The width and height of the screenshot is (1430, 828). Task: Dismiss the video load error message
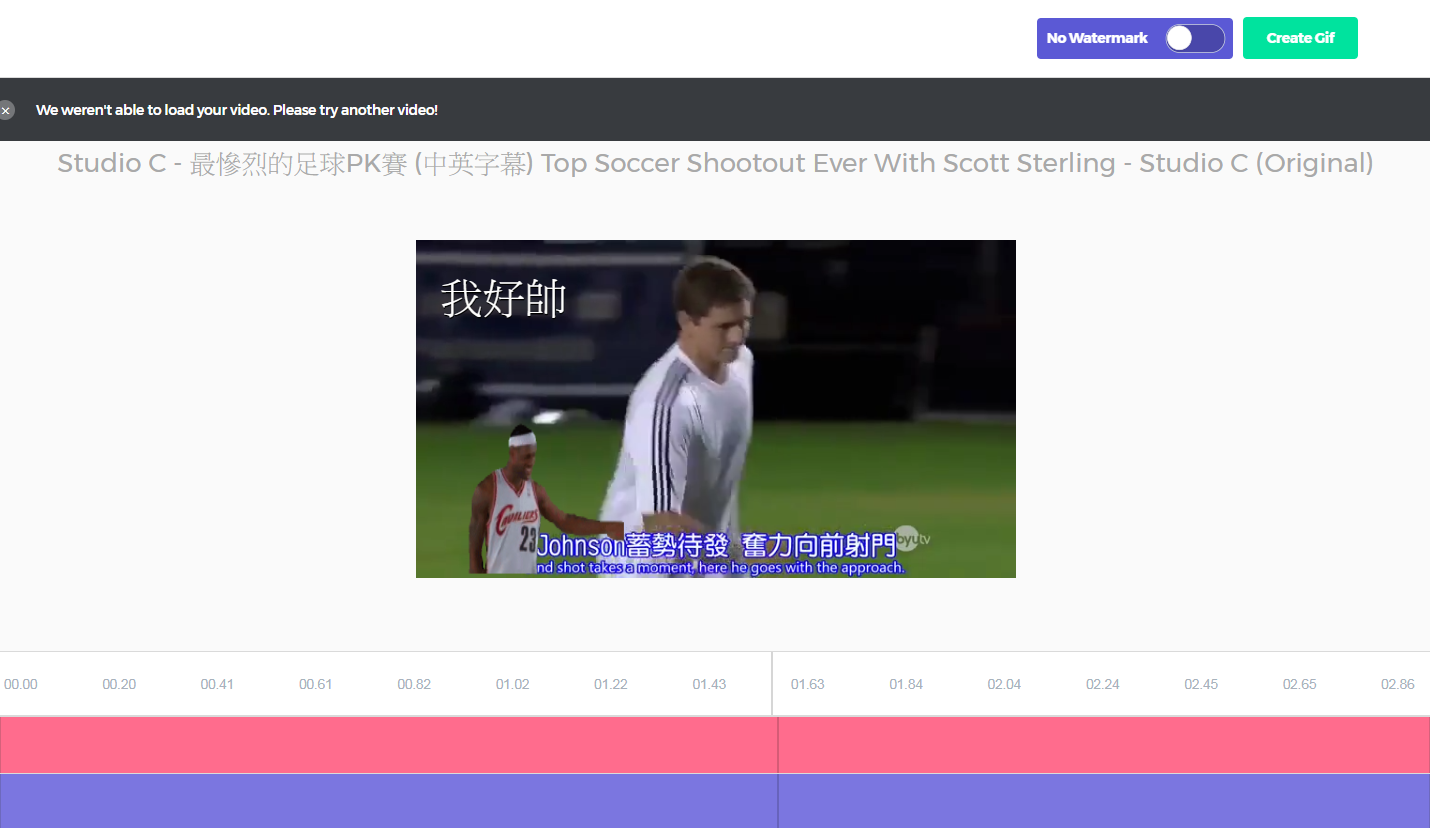pos(6,110)
